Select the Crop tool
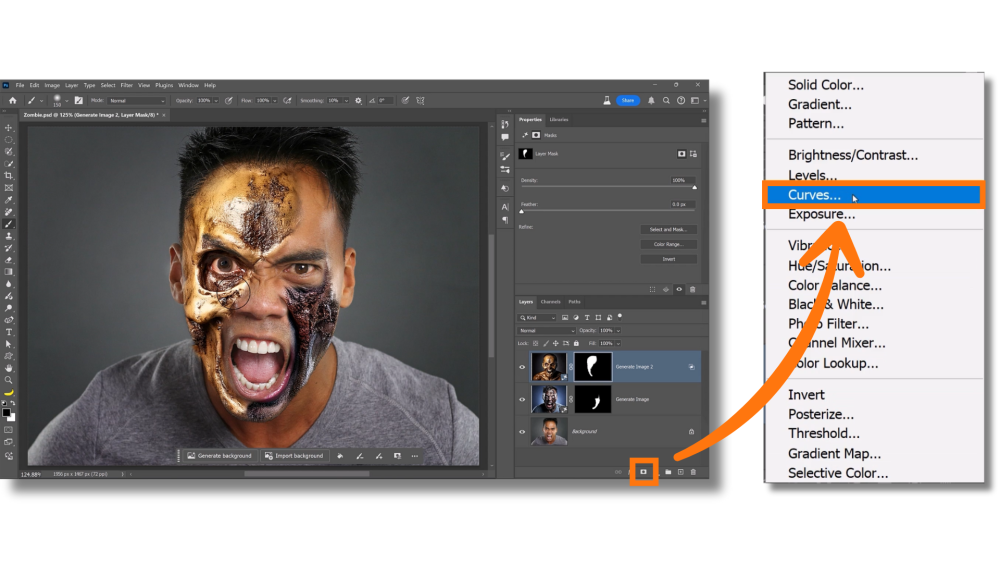This screenshot has width=1000, height=563. (9, 175)
